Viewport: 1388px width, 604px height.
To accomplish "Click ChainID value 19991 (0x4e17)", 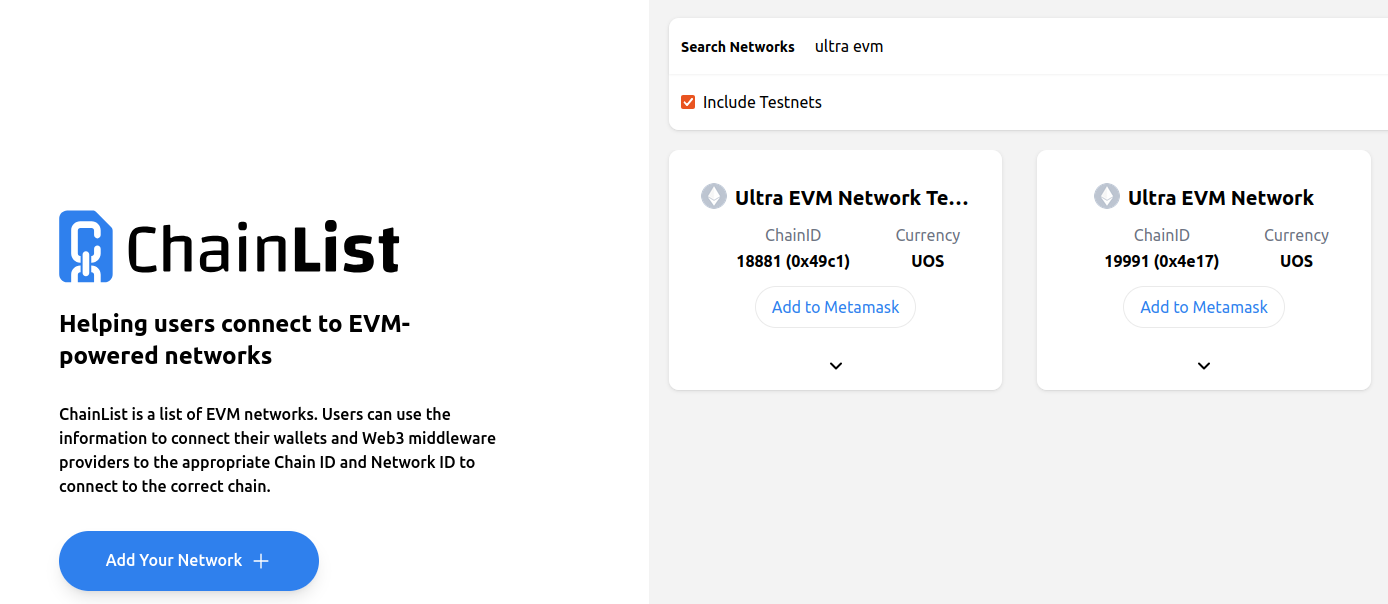I will coord(1162,261).
